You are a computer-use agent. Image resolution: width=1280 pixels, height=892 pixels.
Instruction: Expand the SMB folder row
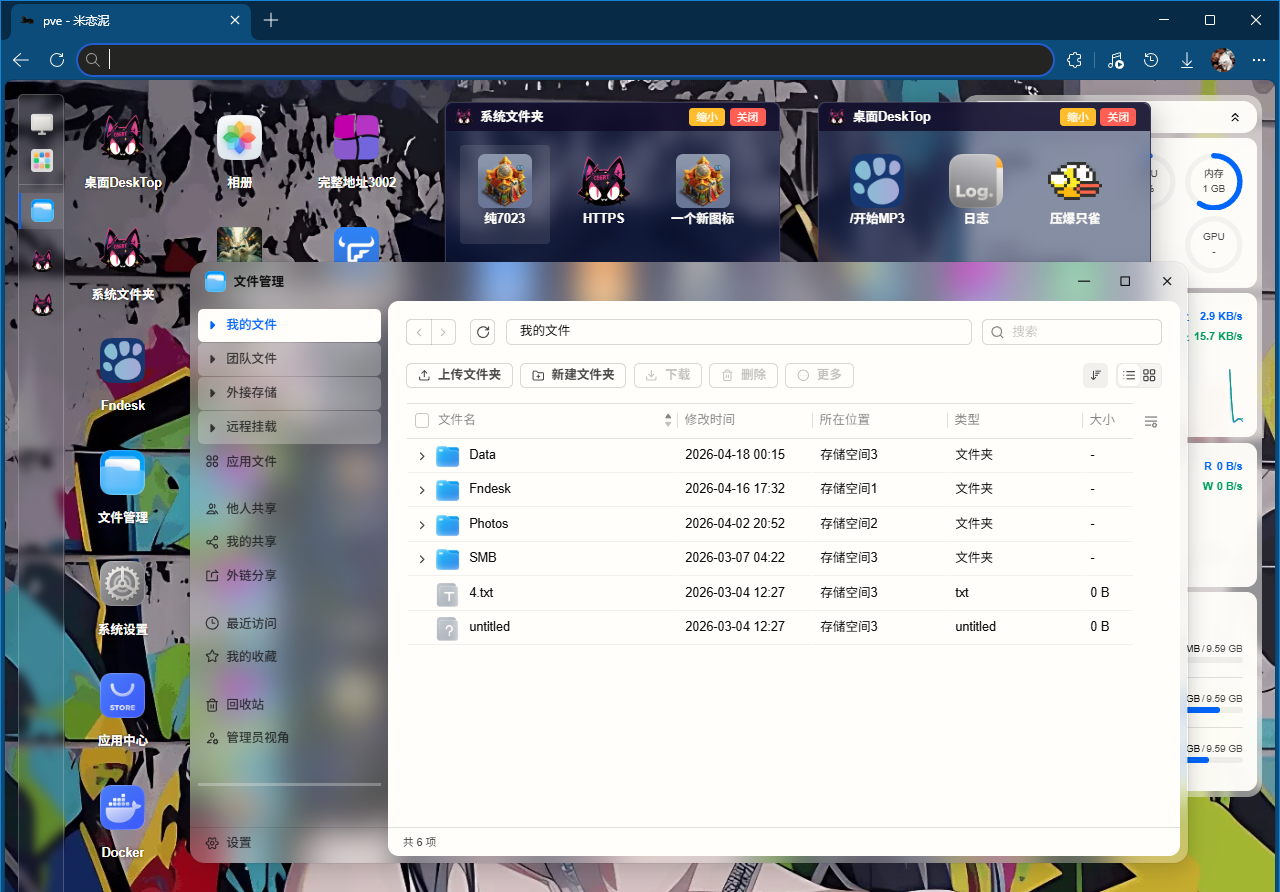pyautogui.click(x=421, y=558)
